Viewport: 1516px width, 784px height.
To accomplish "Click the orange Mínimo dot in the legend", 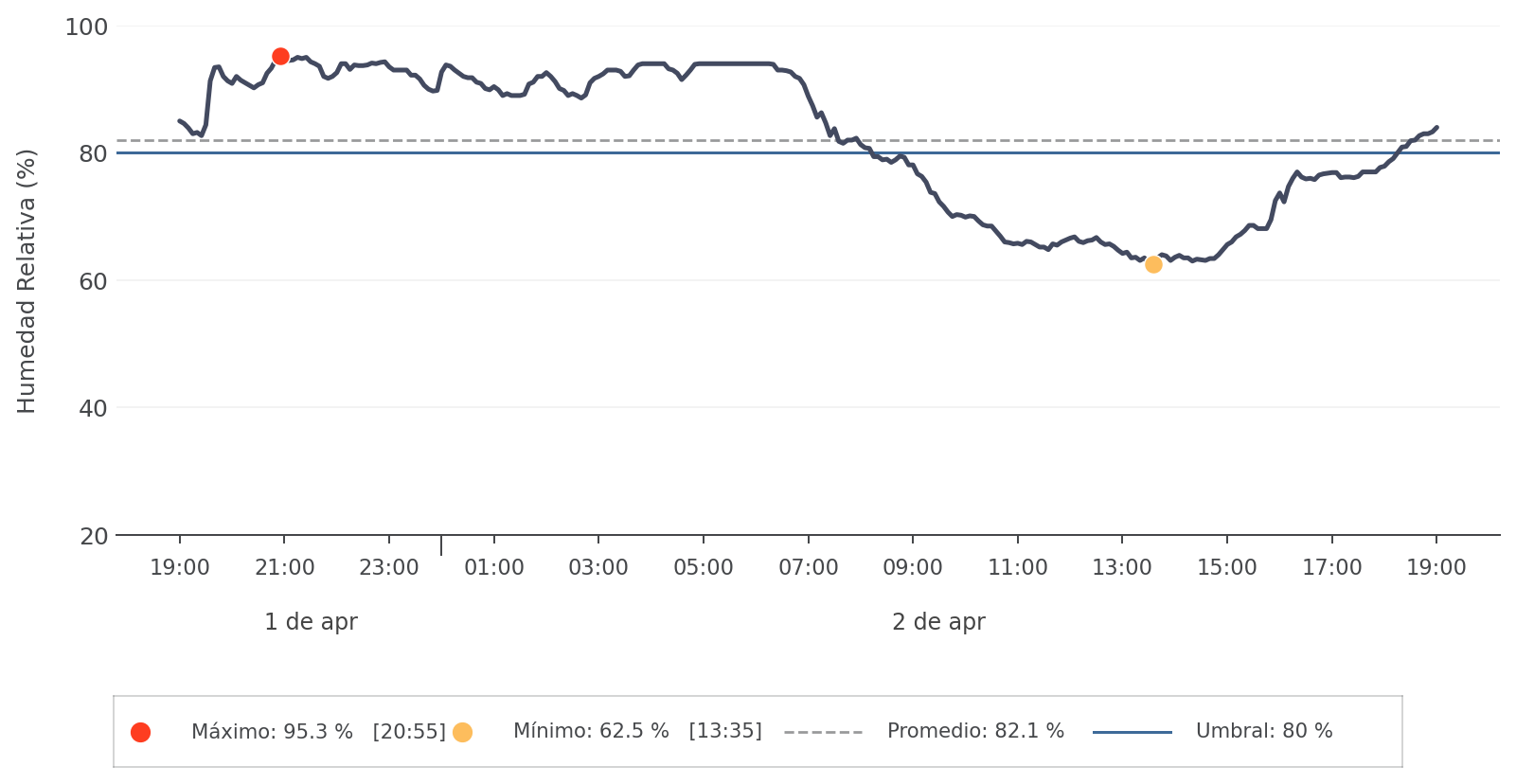I will [x=462, y=732].
